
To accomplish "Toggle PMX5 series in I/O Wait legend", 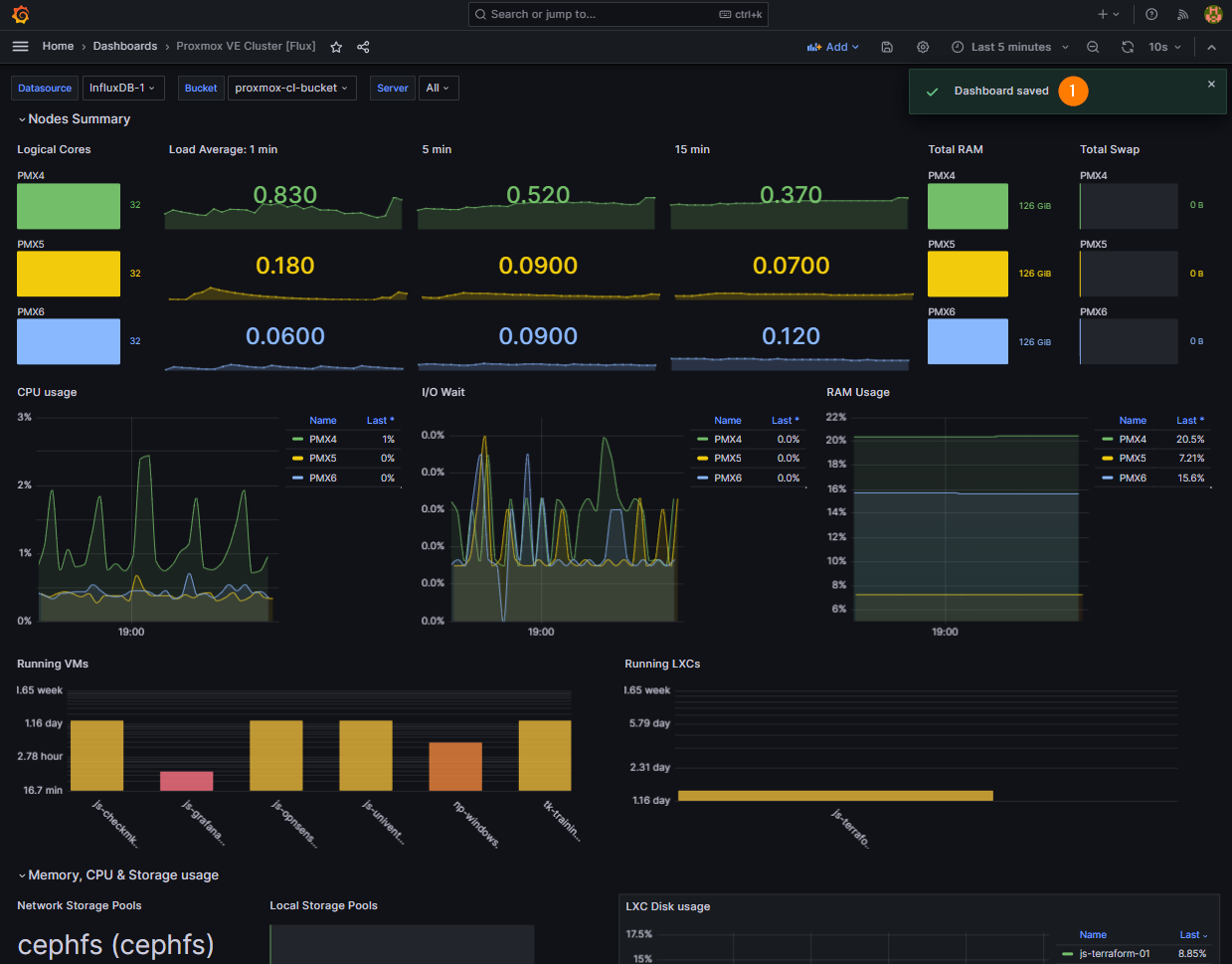I will pos(727,459).
